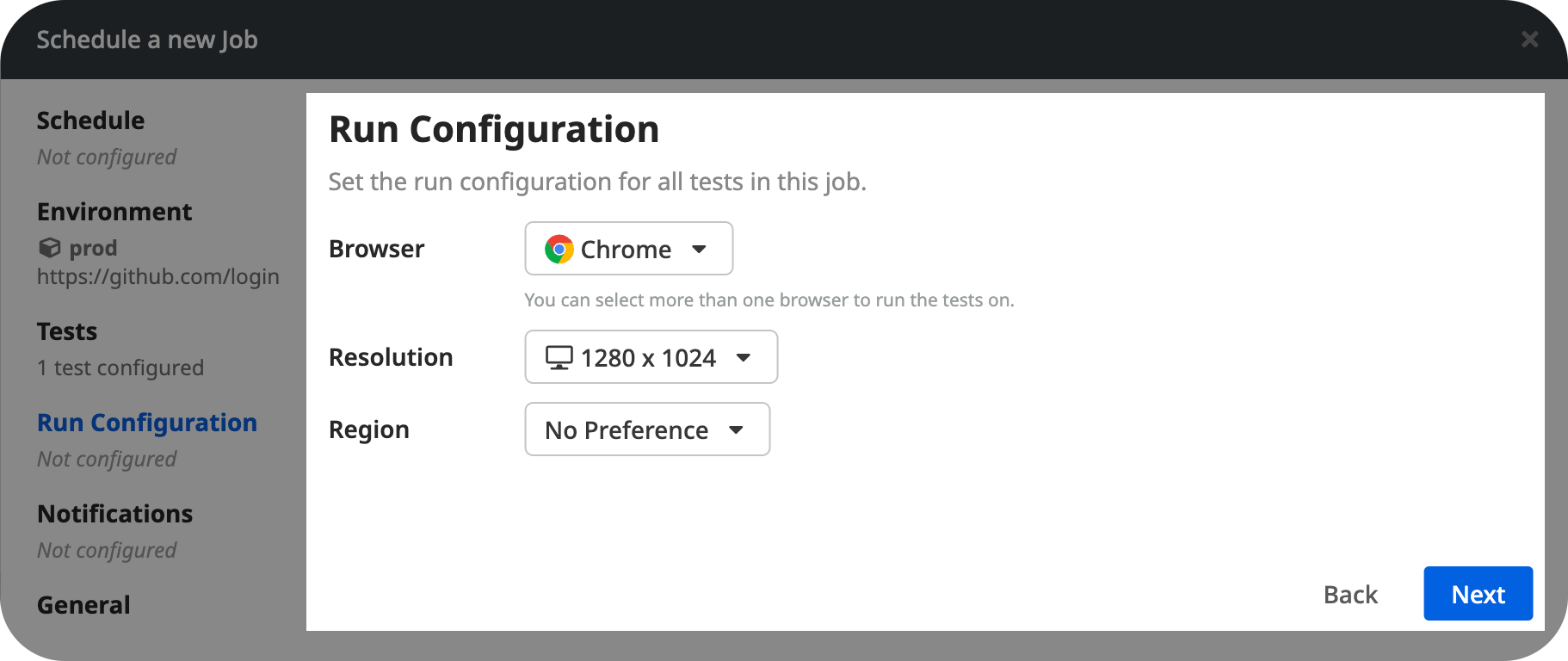Open the Chrome browser dropdown

[629, 249]
